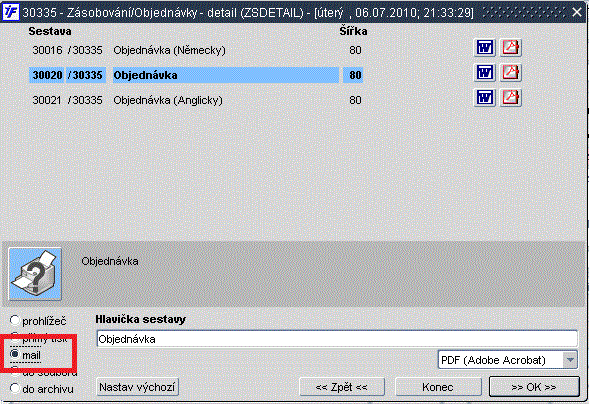Close the ZSDETAIL window
This screenshot has height=404, width=589.
[577, 12]
